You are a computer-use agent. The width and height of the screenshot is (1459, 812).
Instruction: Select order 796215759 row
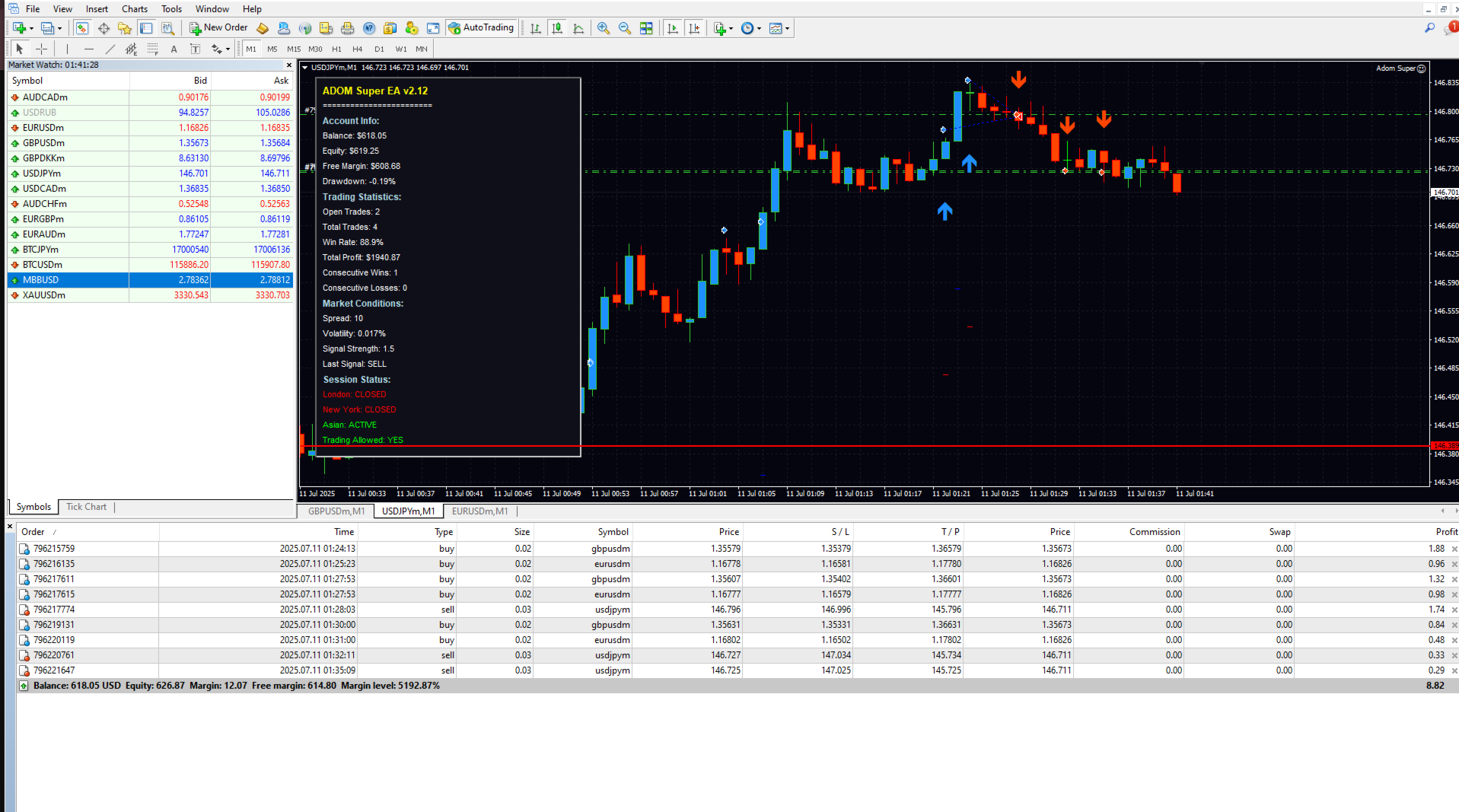coord(737,549)
